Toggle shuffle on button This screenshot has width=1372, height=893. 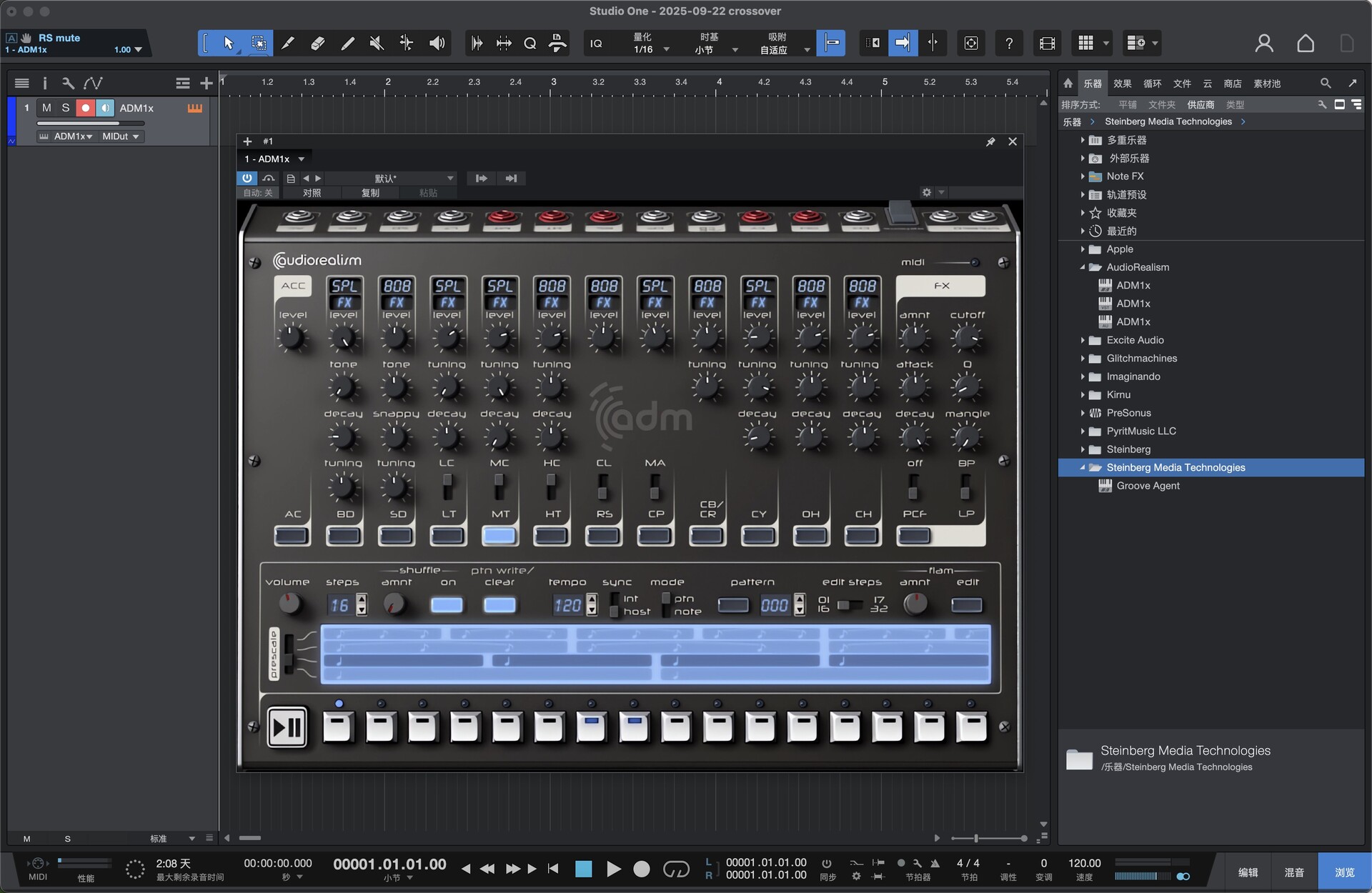pyautogui.click(x=447, y=605)
